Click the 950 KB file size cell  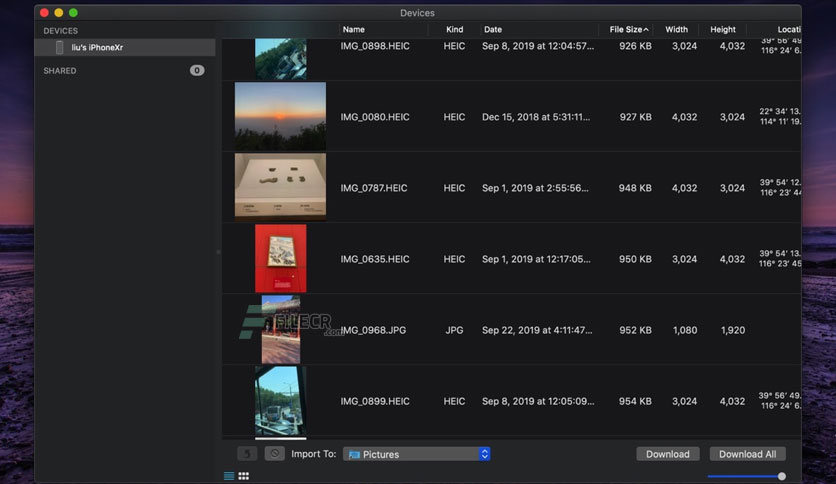click(635, 259)
